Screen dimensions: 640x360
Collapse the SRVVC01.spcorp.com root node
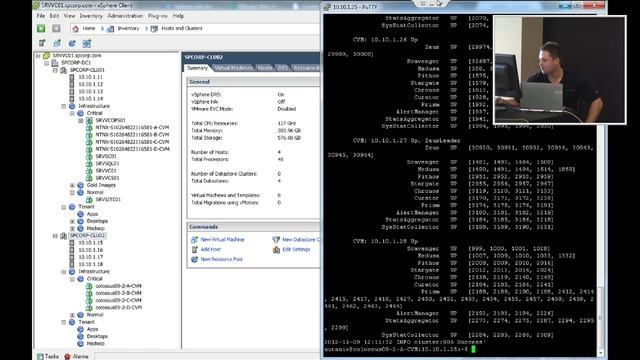38,56
